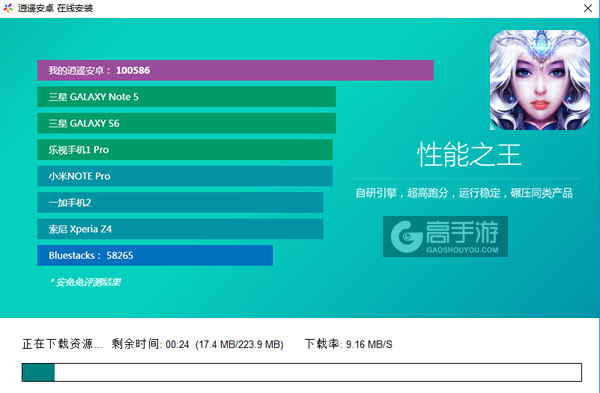This screenshot has width=600, height=393.
Task: Click the 三星 GALAXY Note 5 bar
Action: (x=186, y=97)
